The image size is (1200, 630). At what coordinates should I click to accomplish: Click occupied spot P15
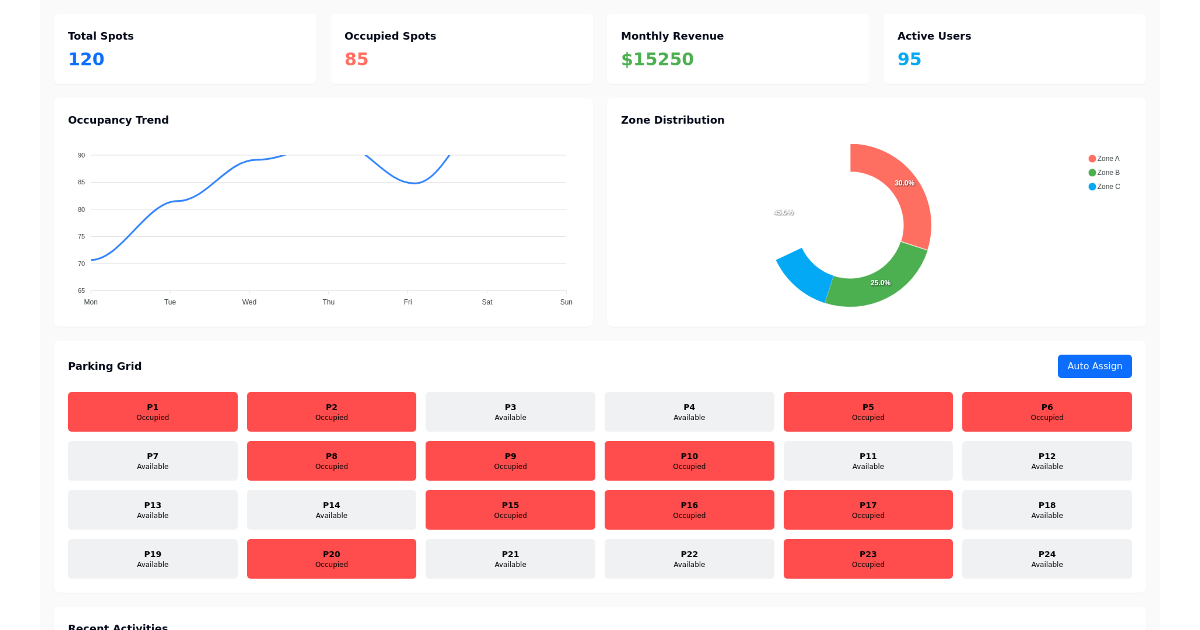tap(510, 509)
